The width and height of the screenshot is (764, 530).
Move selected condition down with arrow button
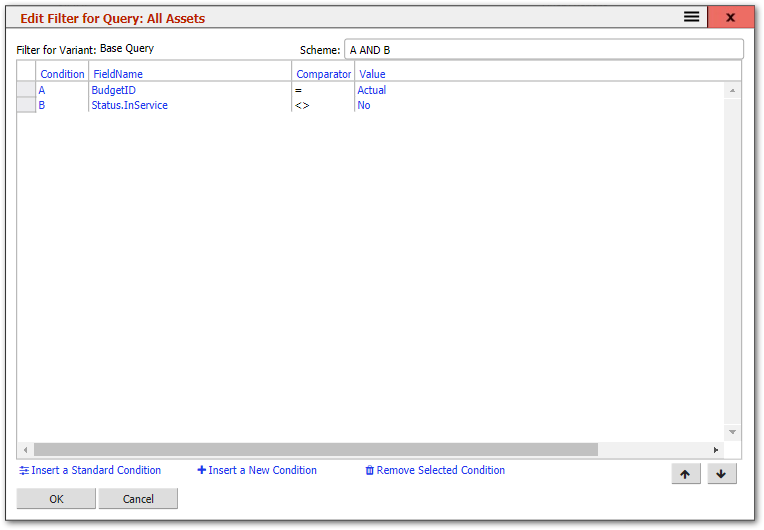tap(722, 473)
